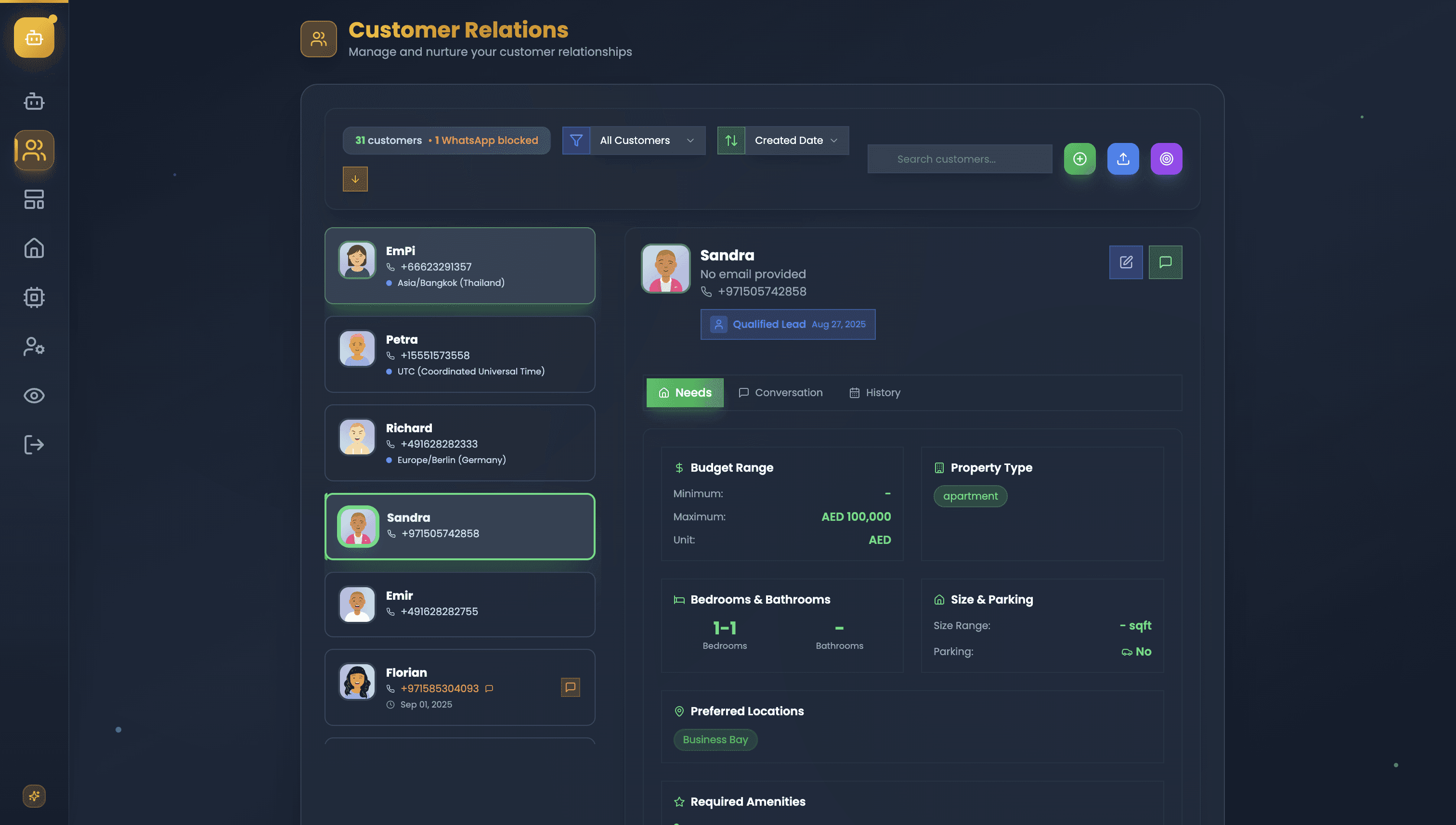Switch to the Conversation tab

(x=780, y=393)
